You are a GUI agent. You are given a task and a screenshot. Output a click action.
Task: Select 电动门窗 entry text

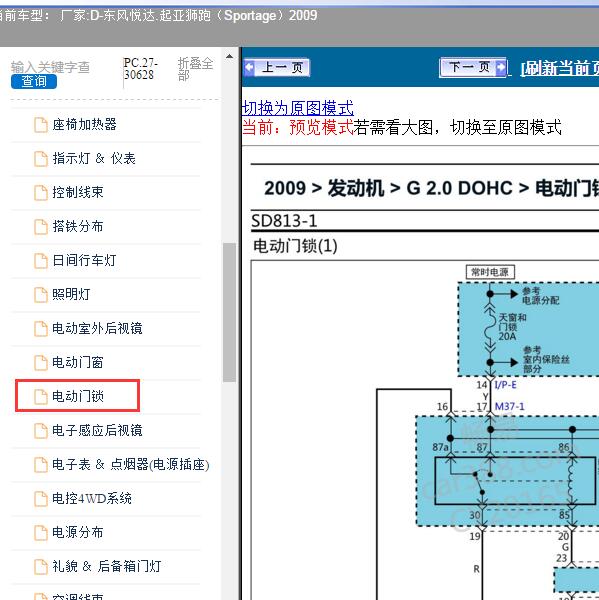point(78,362)
